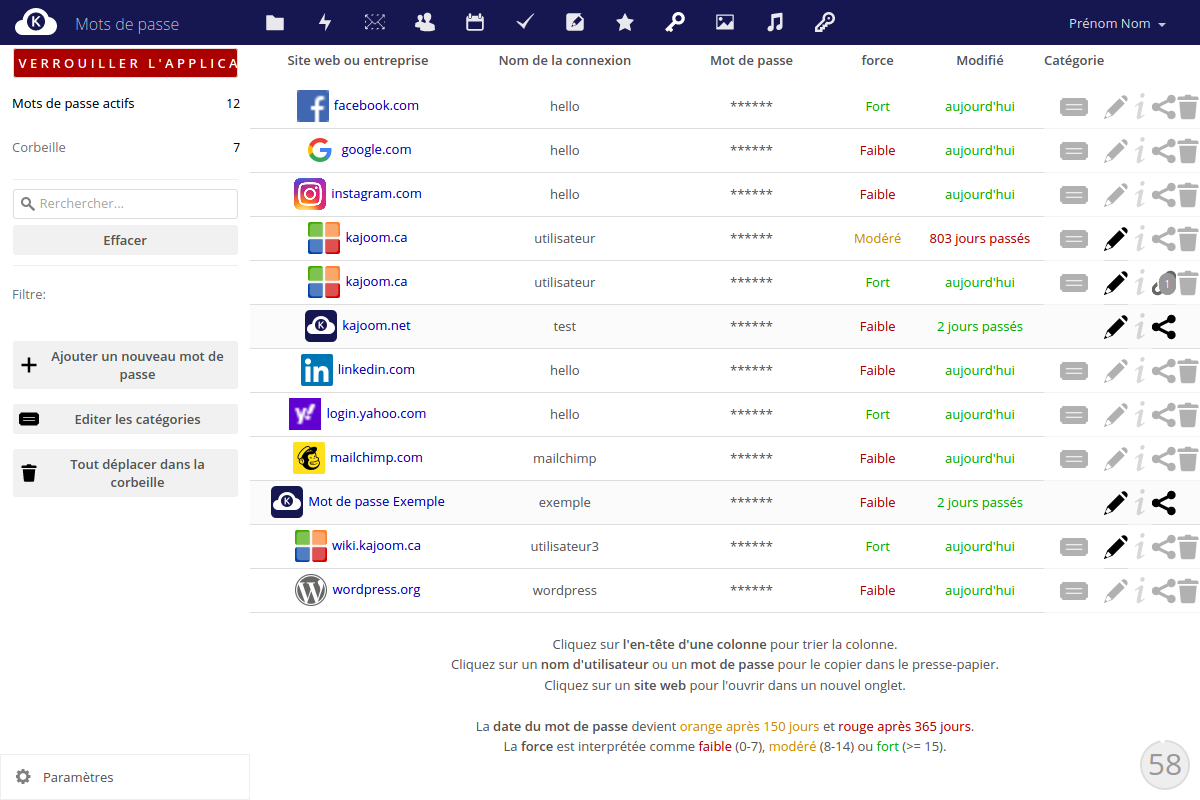Open the star Bookmarks icon

[625, 22]
